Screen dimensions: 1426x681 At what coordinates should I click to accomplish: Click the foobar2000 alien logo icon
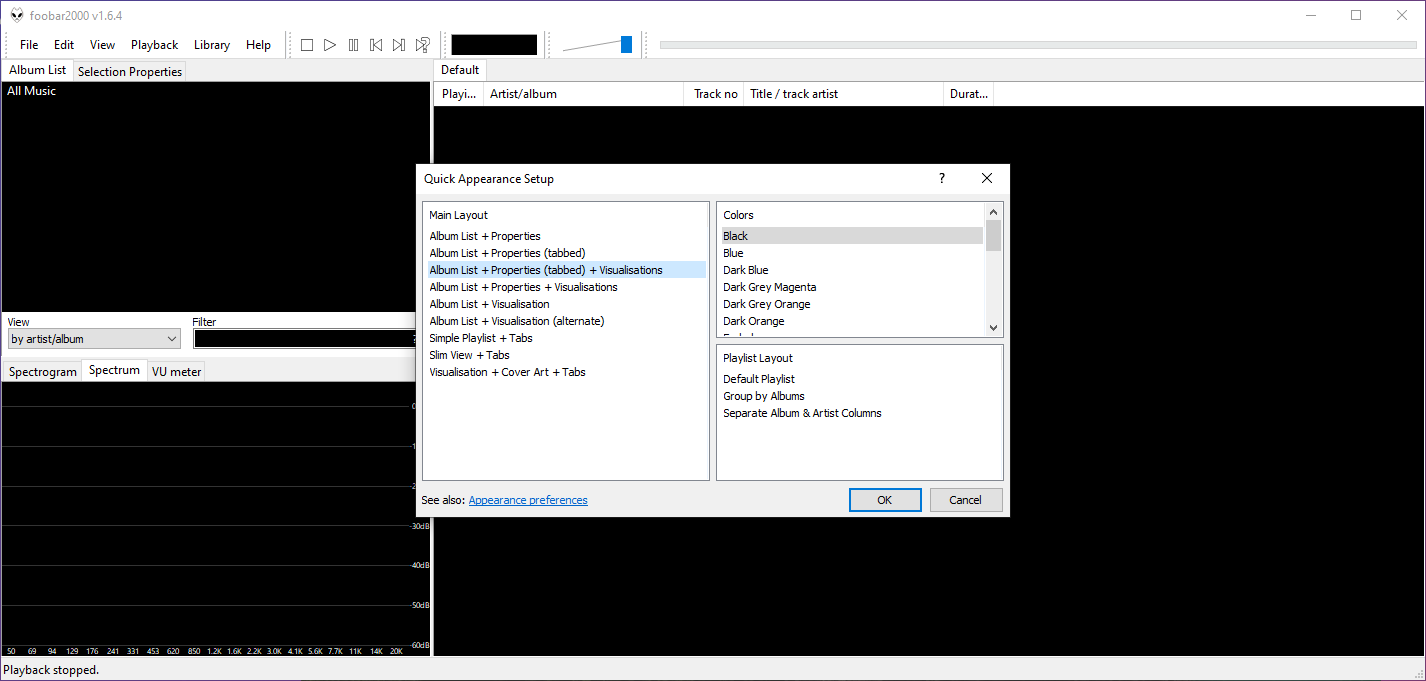coord(17,15)
